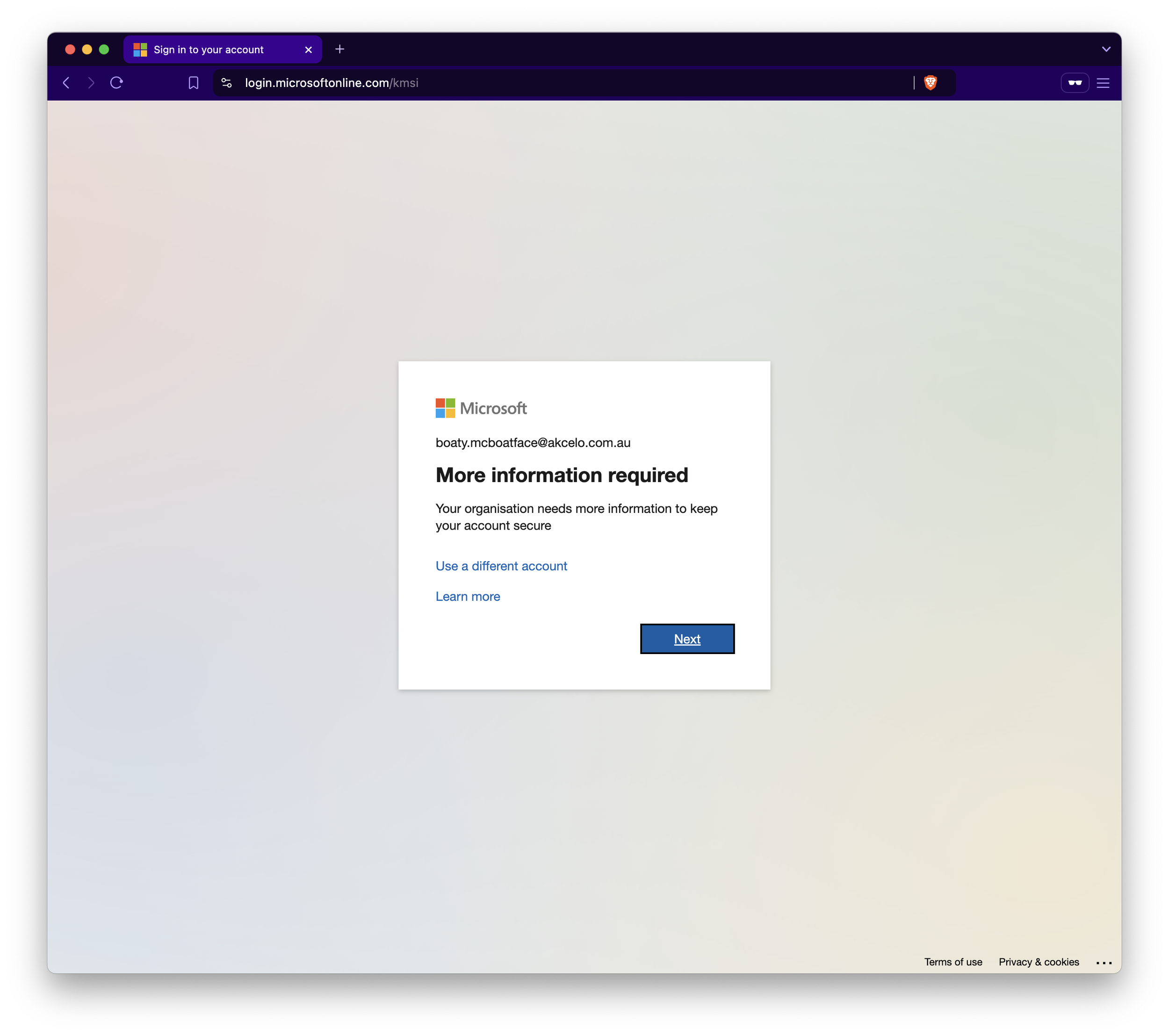The width and height of the screenshot is (1169, 1036).
Task: Close the 'Sign in to your account' tab
Action: click(x=309, y=50)
